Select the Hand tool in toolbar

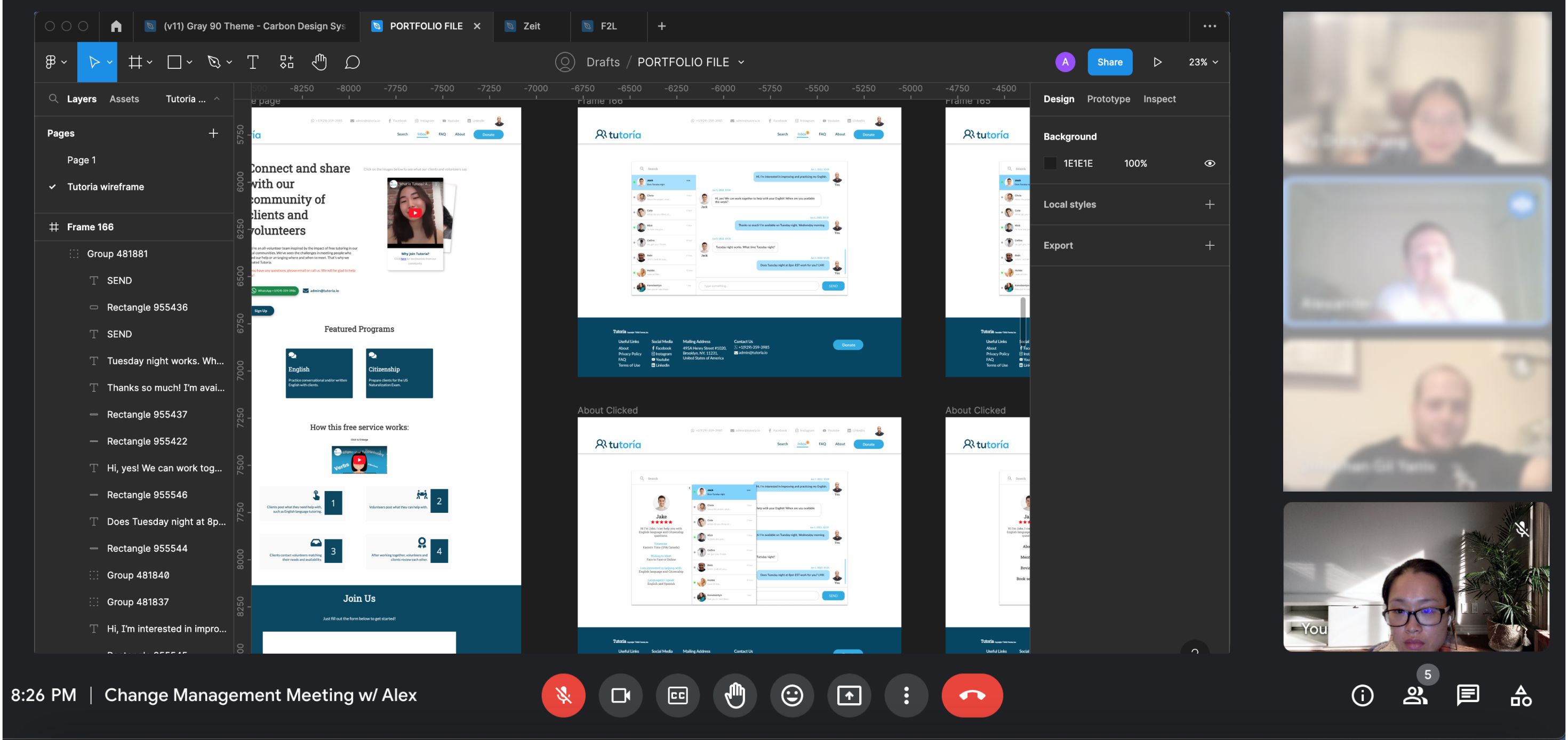[319, 62]
